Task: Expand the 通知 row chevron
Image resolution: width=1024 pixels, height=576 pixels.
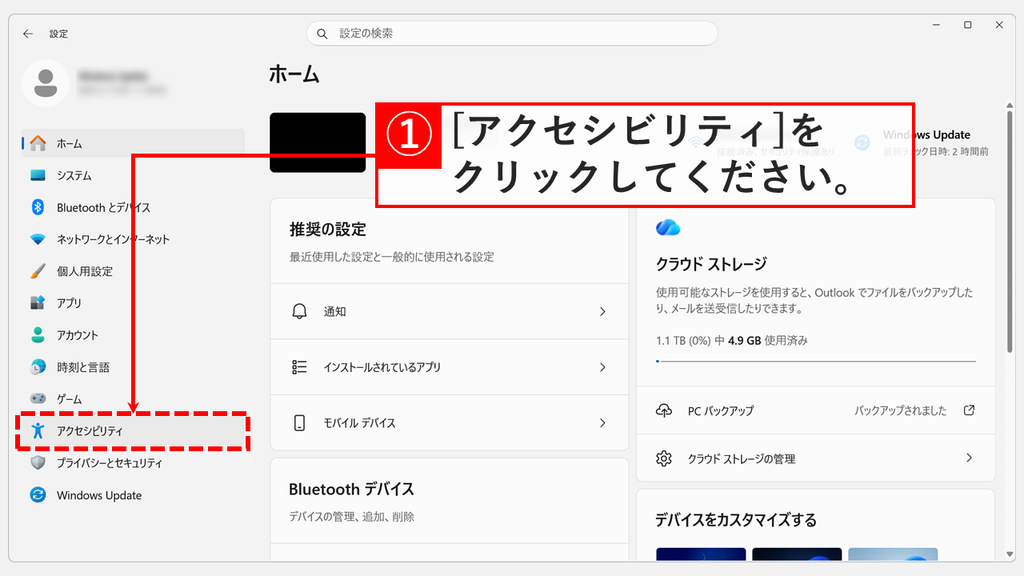Action: pos(602,312)
